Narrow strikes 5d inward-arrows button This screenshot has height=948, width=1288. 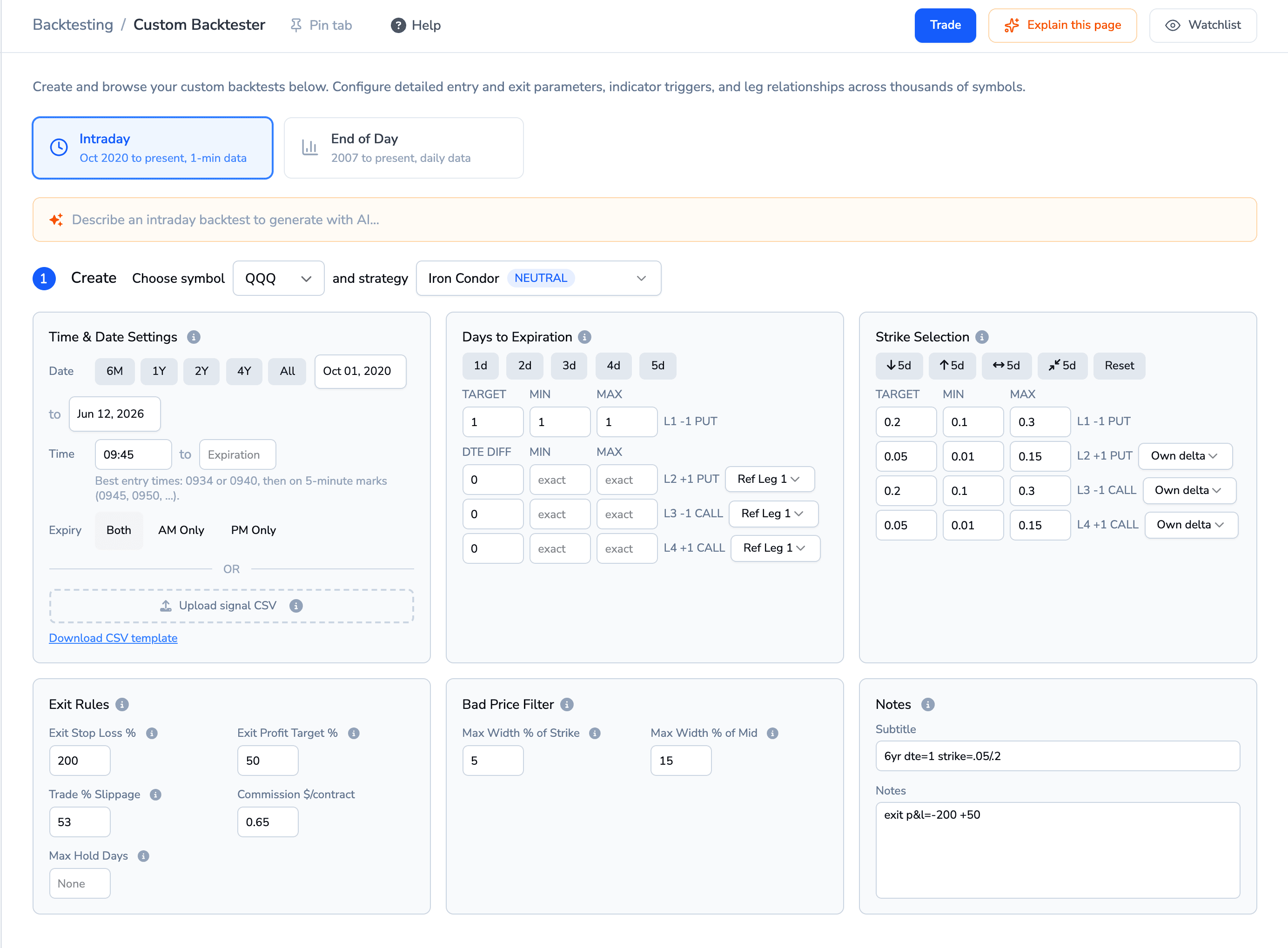point(1062,366)
